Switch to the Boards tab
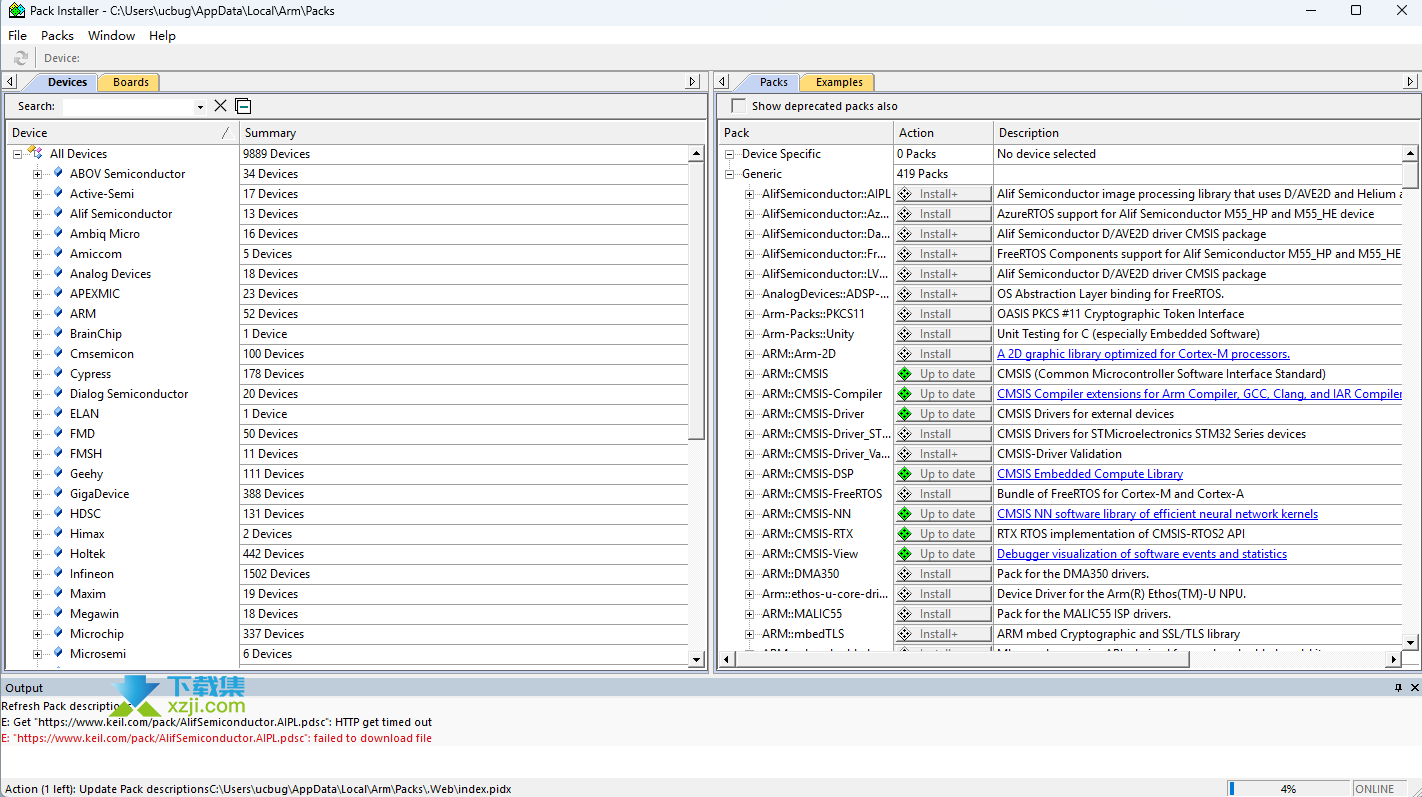Screen dimensions: 1422x797 click(130, 82)
